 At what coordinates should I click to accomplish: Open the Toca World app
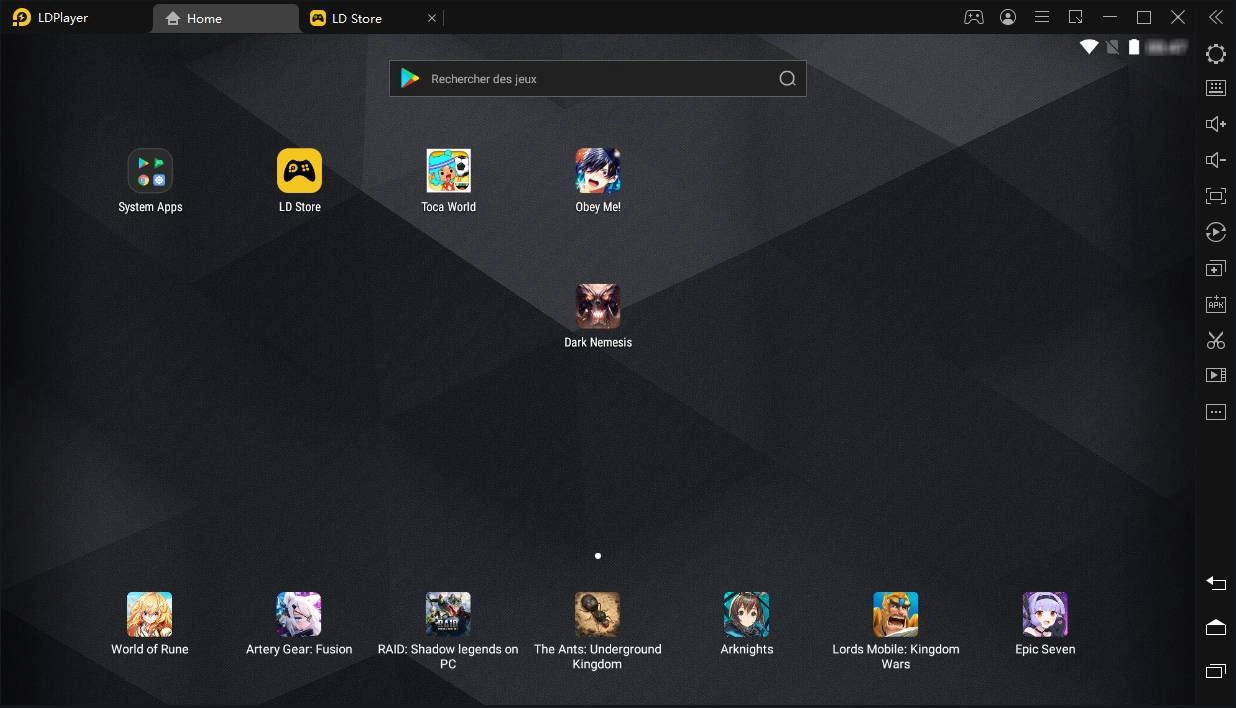click(448, 171)
